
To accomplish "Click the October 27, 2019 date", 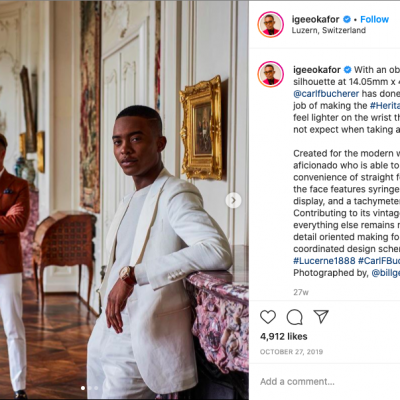I will click(x=291, y=352).
